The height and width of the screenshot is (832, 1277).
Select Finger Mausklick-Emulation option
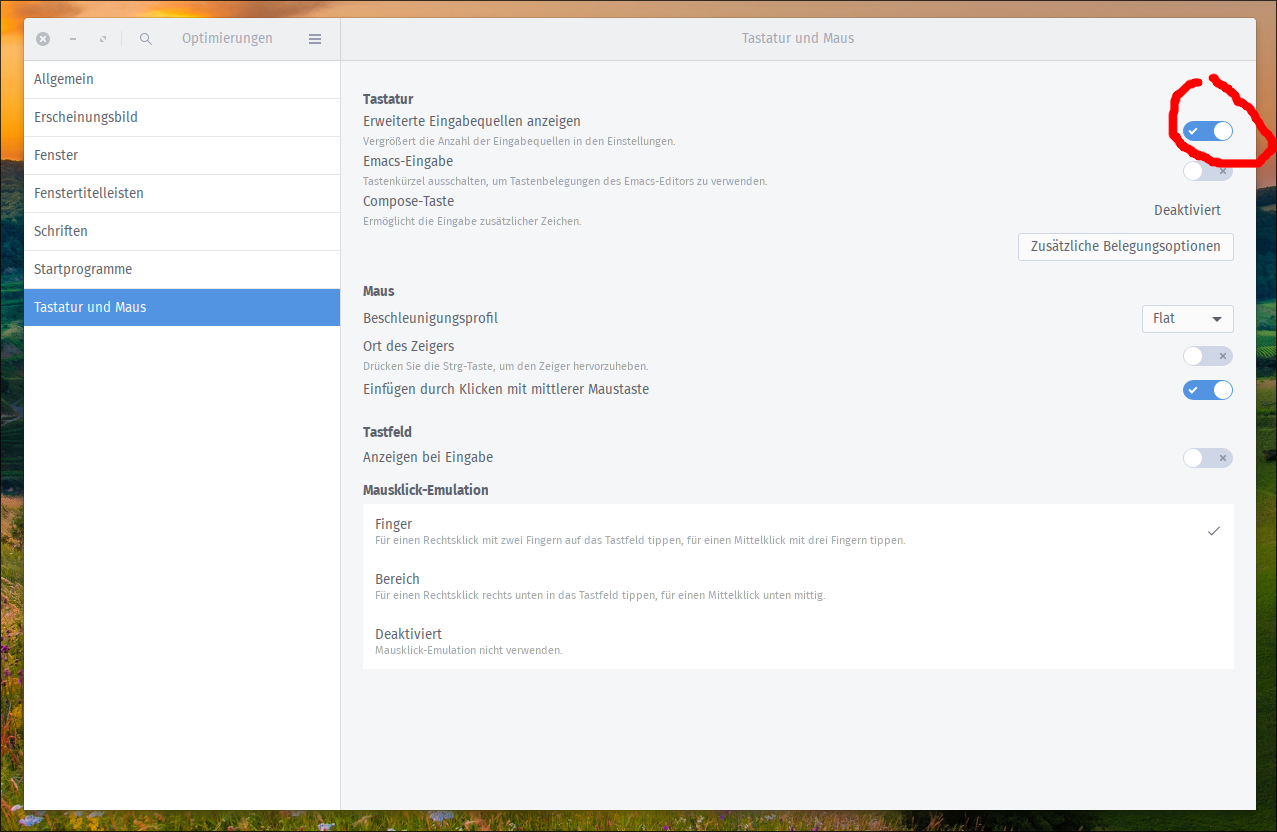pyautogui.click(x=798, y=531)
